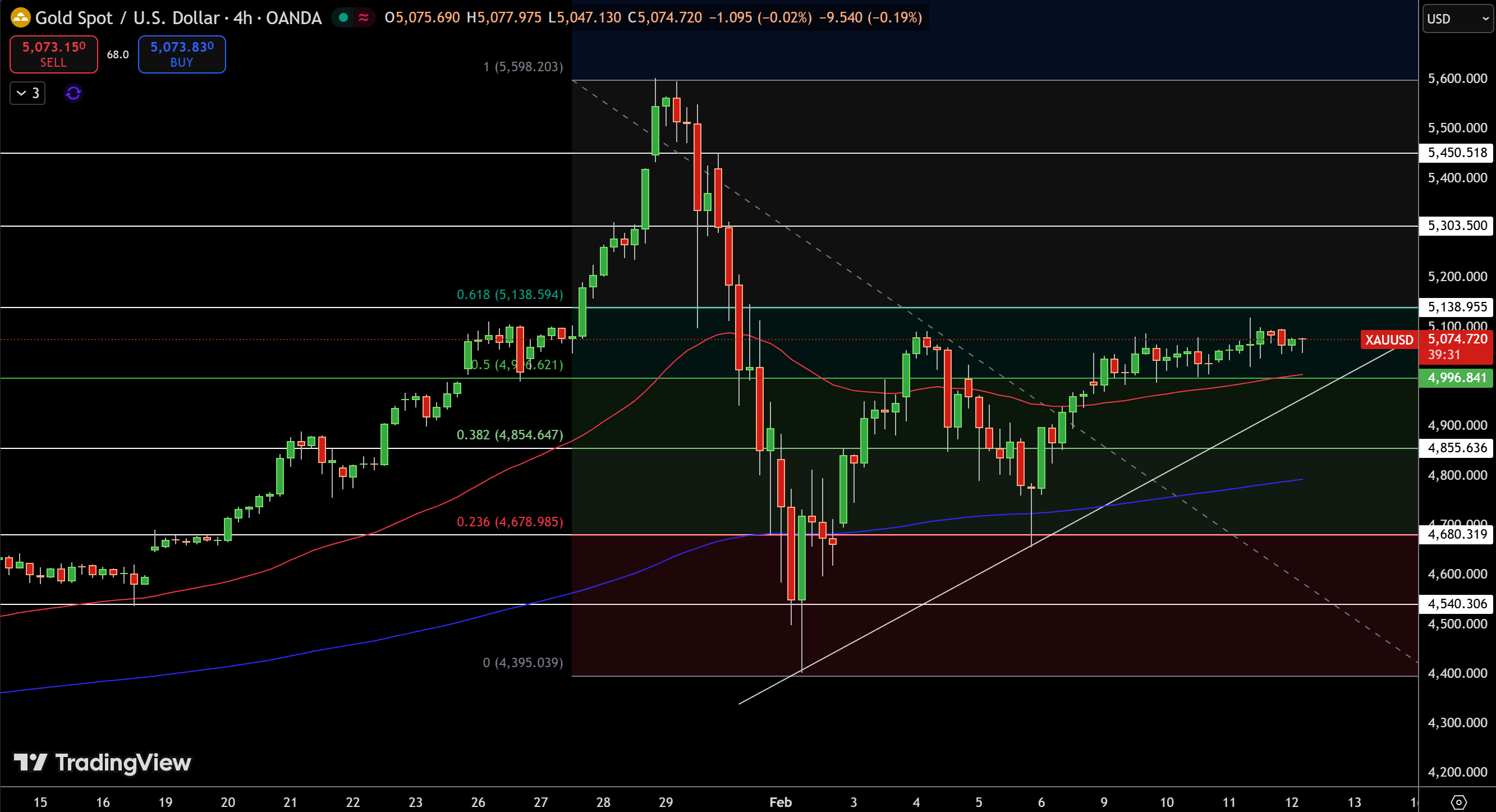The image size is (1496, 812).
Task: Click the 4h interval in chart title
Action: click(x=243, y=18)
